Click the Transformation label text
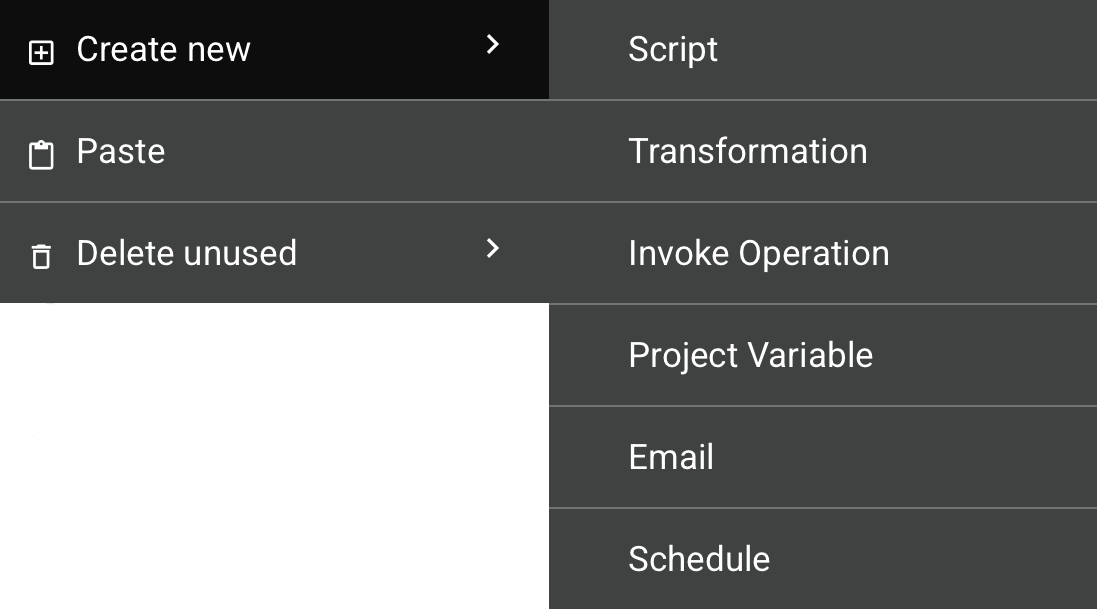The width and height of the screenshot is (1097, 609). click(x=748, y=151)
